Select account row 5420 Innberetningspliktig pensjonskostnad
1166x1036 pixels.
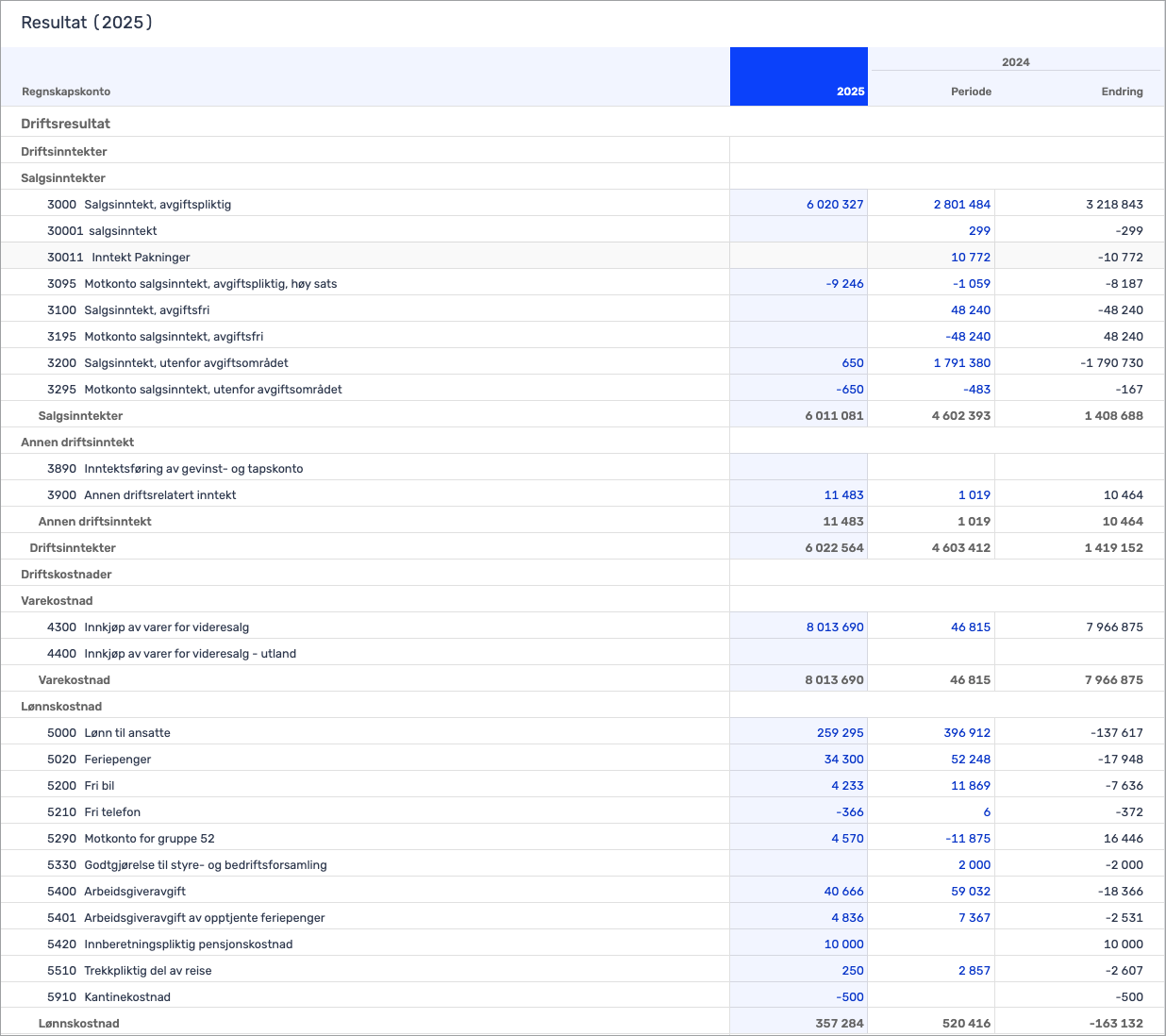(188, 944)
